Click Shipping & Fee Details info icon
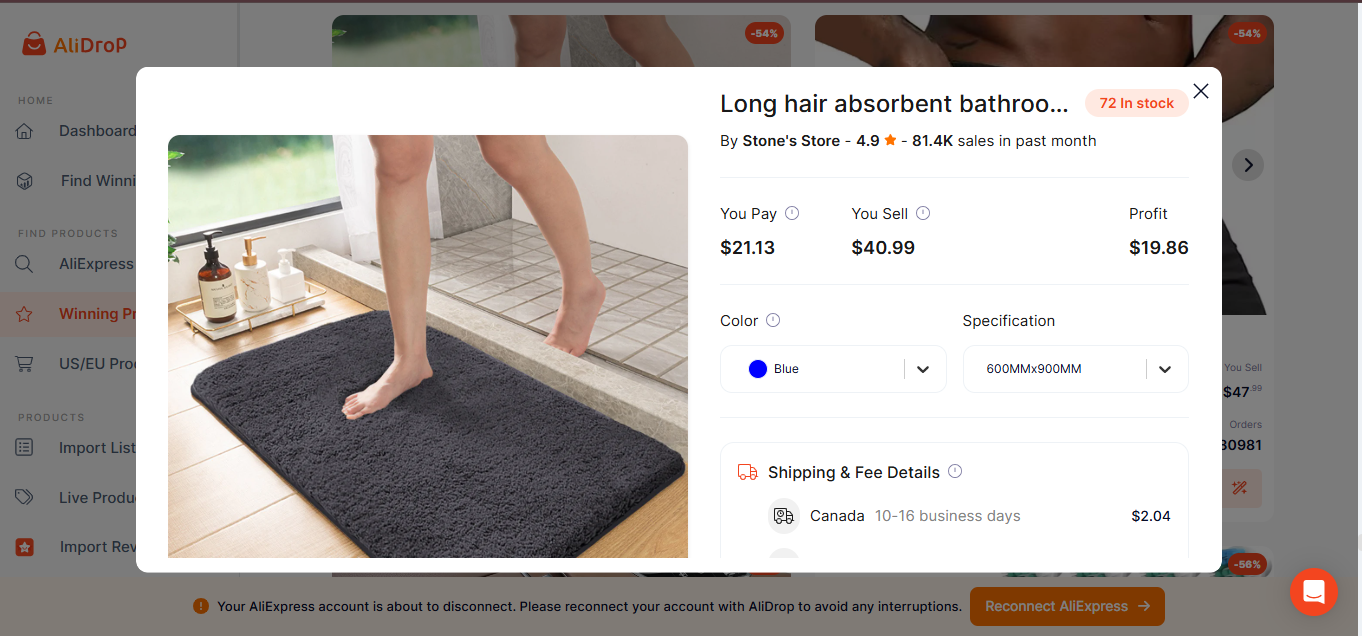 pyautogui.click(x=955, y=471)
